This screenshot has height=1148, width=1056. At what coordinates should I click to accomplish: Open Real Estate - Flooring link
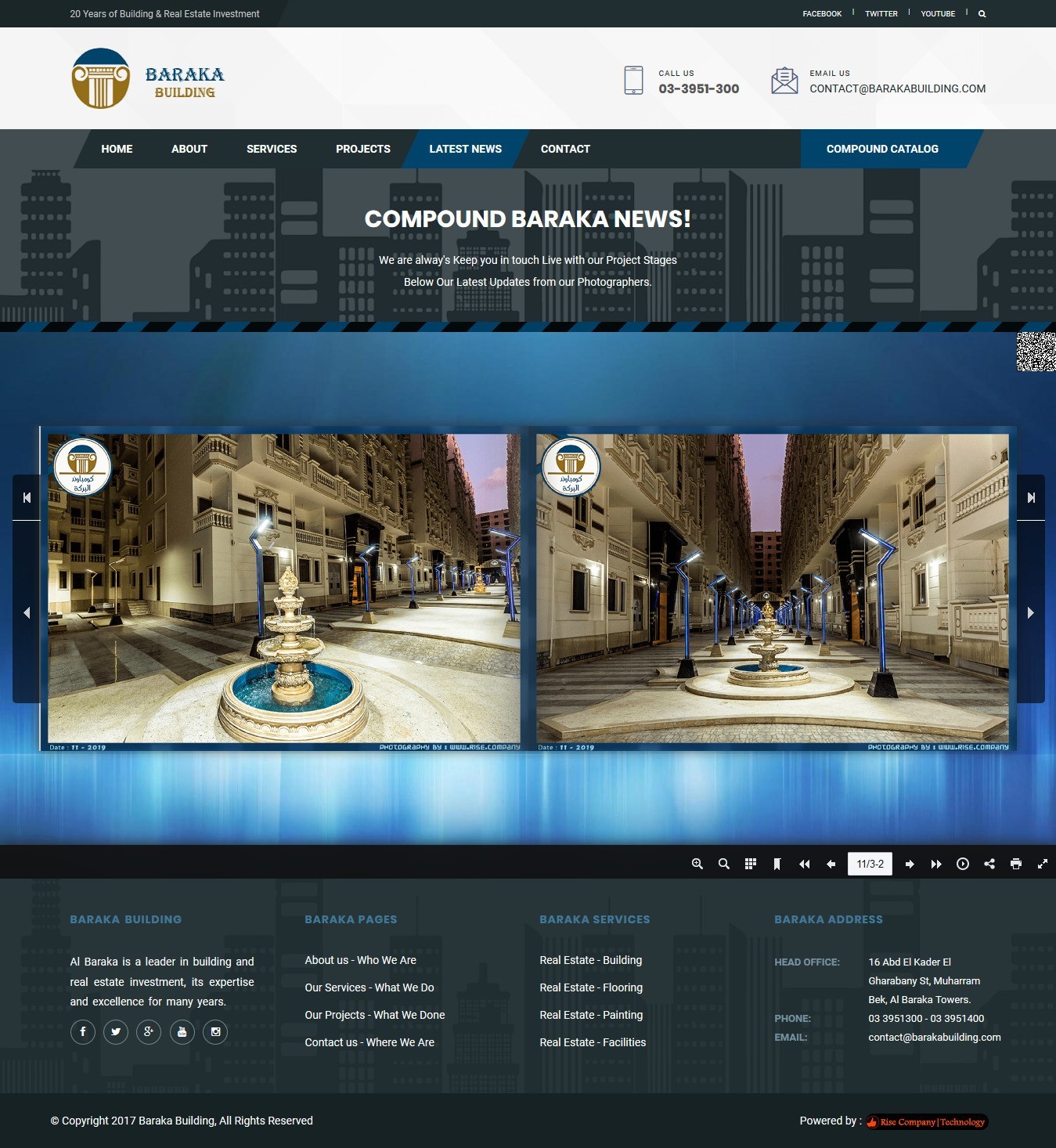coord(591,987)
